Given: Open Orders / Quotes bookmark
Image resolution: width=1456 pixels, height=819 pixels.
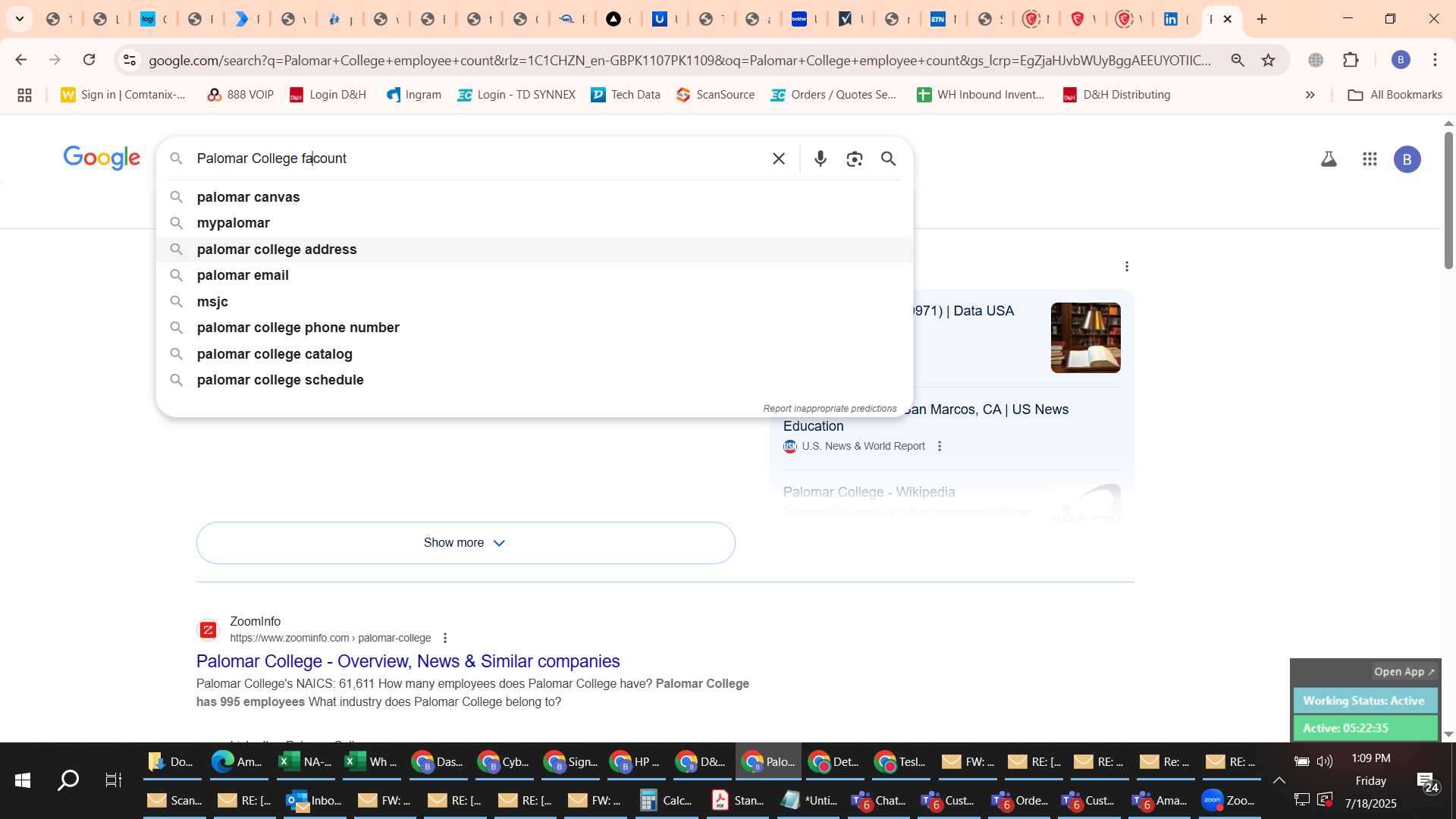Looking at the screenshot, I should 833,95.
